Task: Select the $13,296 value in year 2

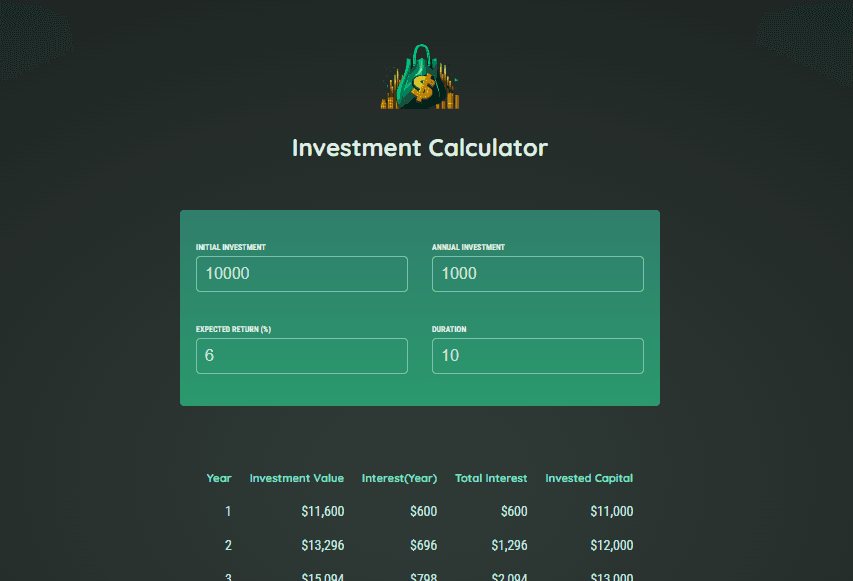Action: pyautogui.click(x=323, y=545)
